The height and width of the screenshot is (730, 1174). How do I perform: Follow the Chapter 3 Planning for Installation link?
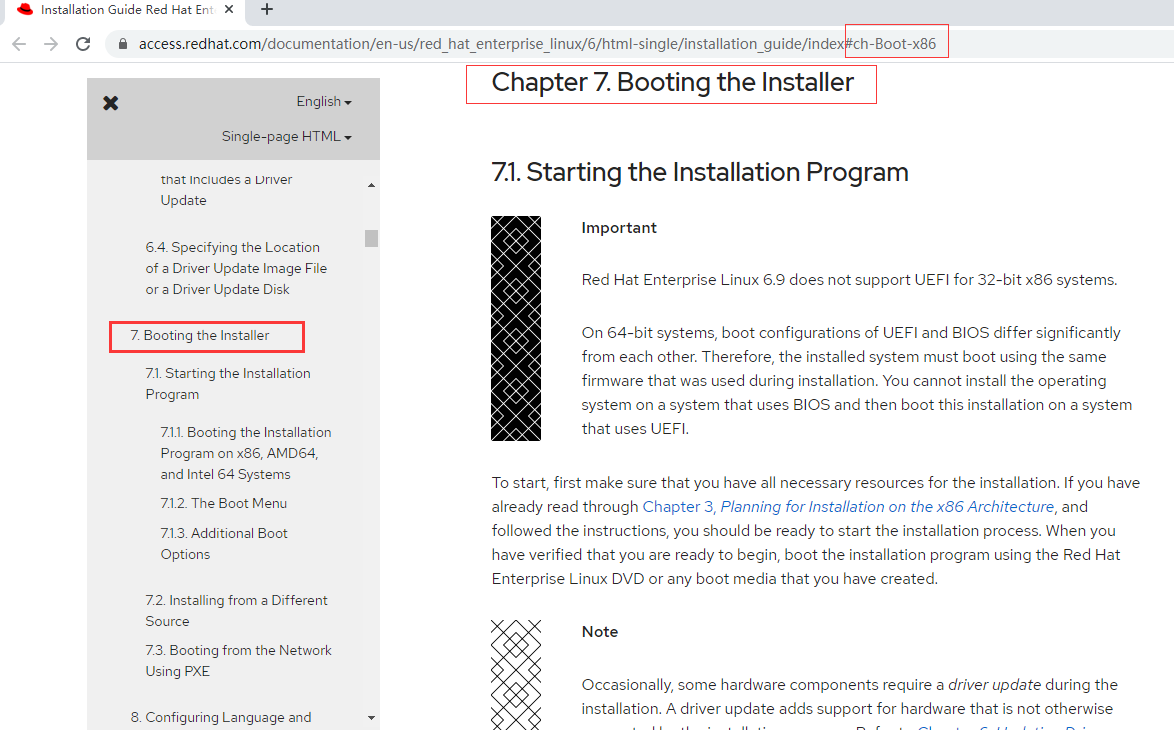[848, 507]
